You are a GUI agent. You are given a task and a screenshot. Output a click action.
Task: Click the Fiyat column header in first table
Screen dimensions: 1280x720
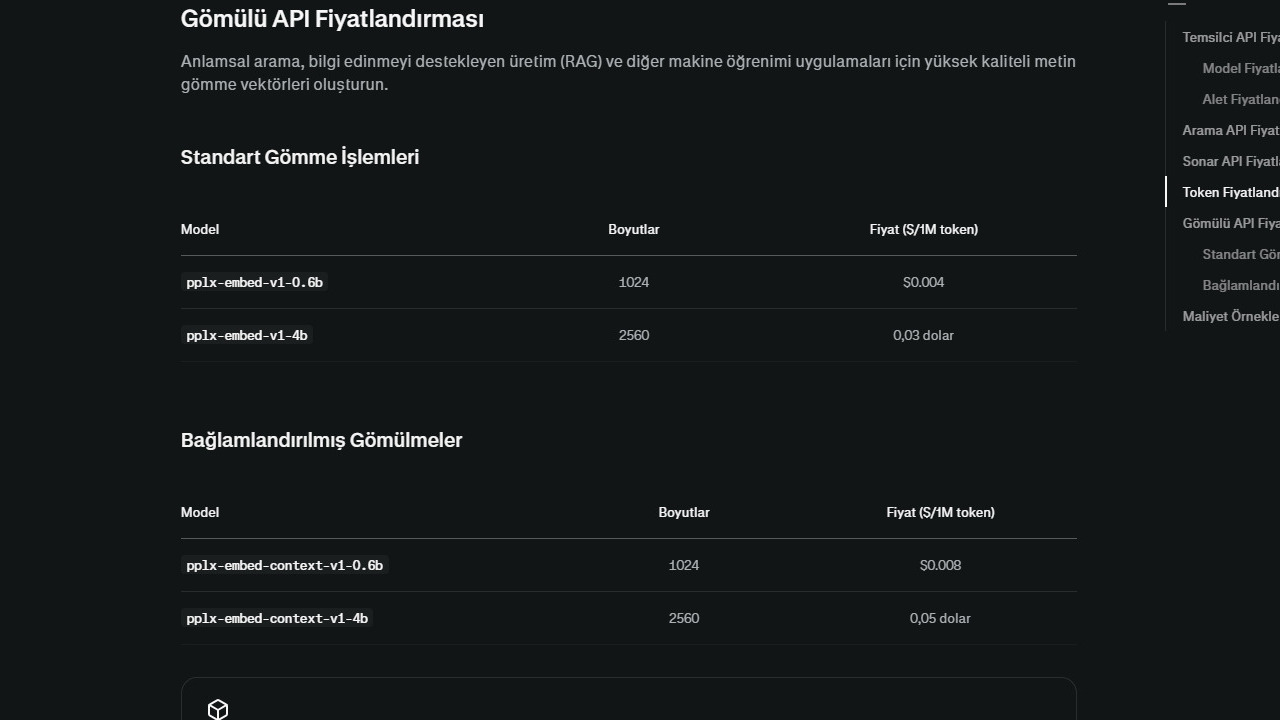click(x=924, y=229)
